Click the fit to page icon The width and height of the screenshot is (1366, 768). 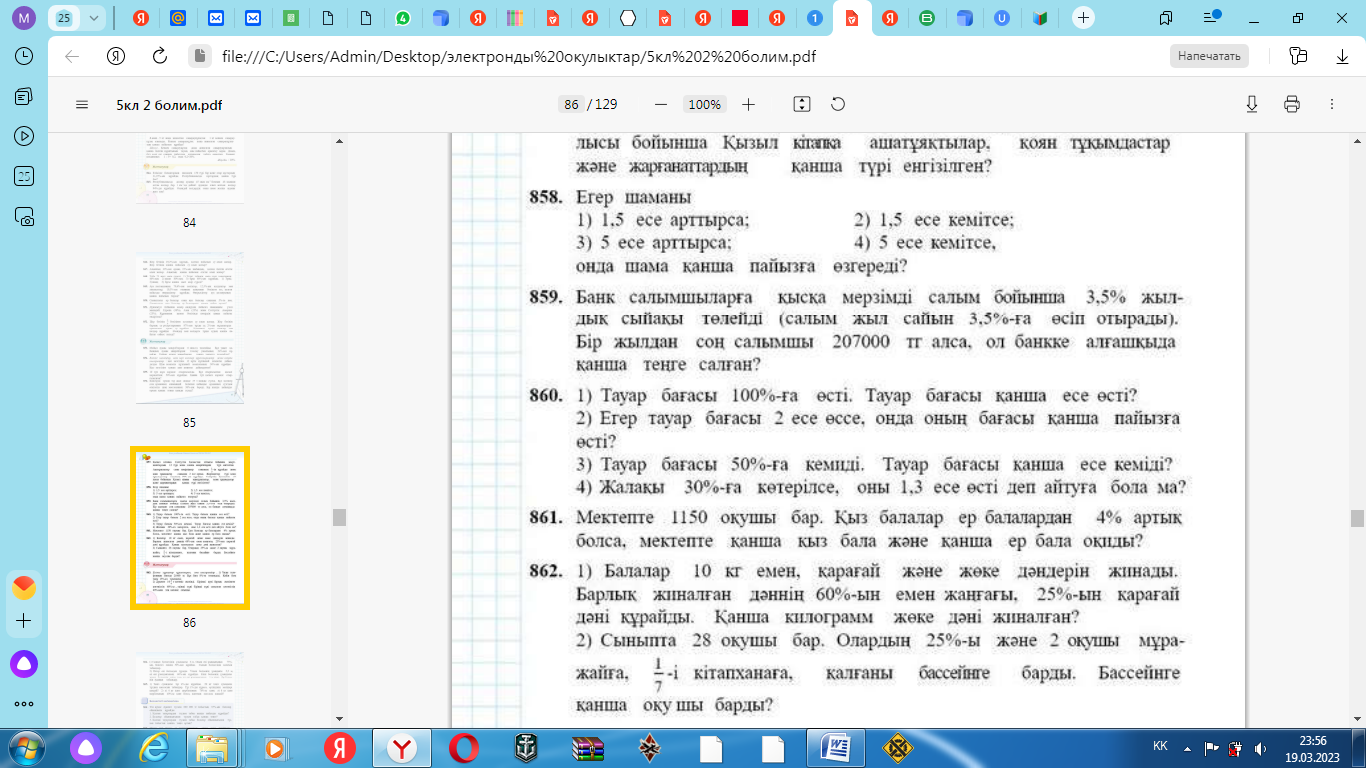[x=801, y=105]
